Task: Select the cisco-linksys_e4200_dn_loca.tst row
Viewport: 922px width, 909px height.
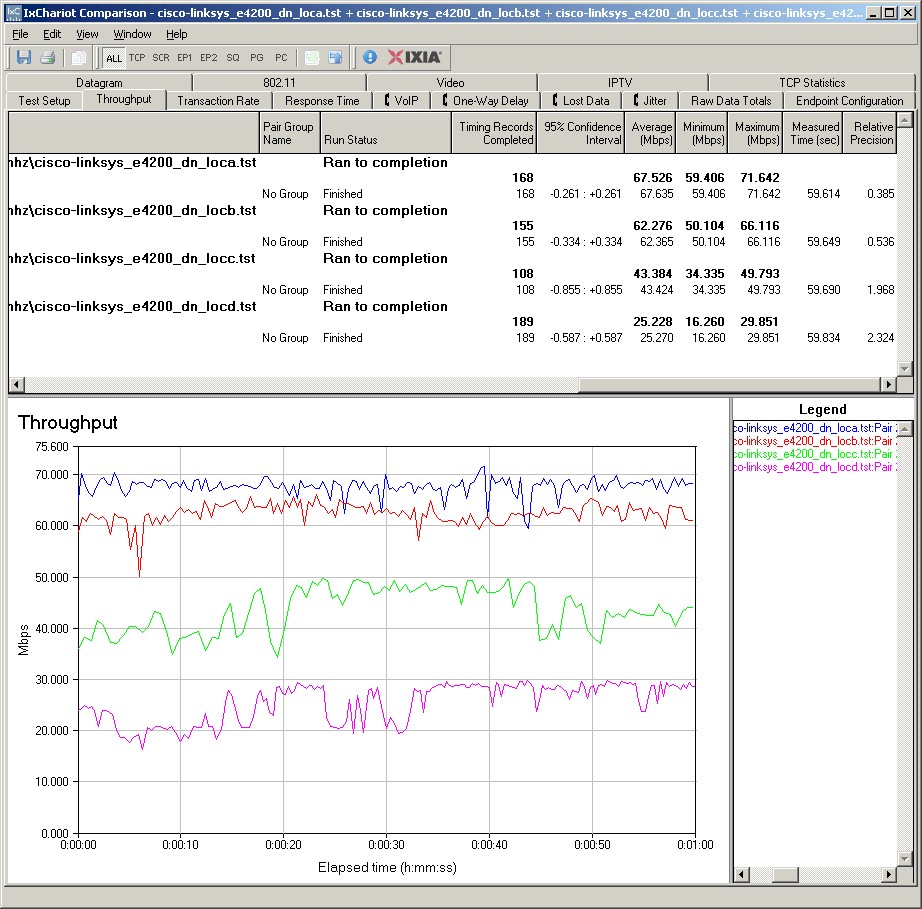Action: (x=452, y=162)
